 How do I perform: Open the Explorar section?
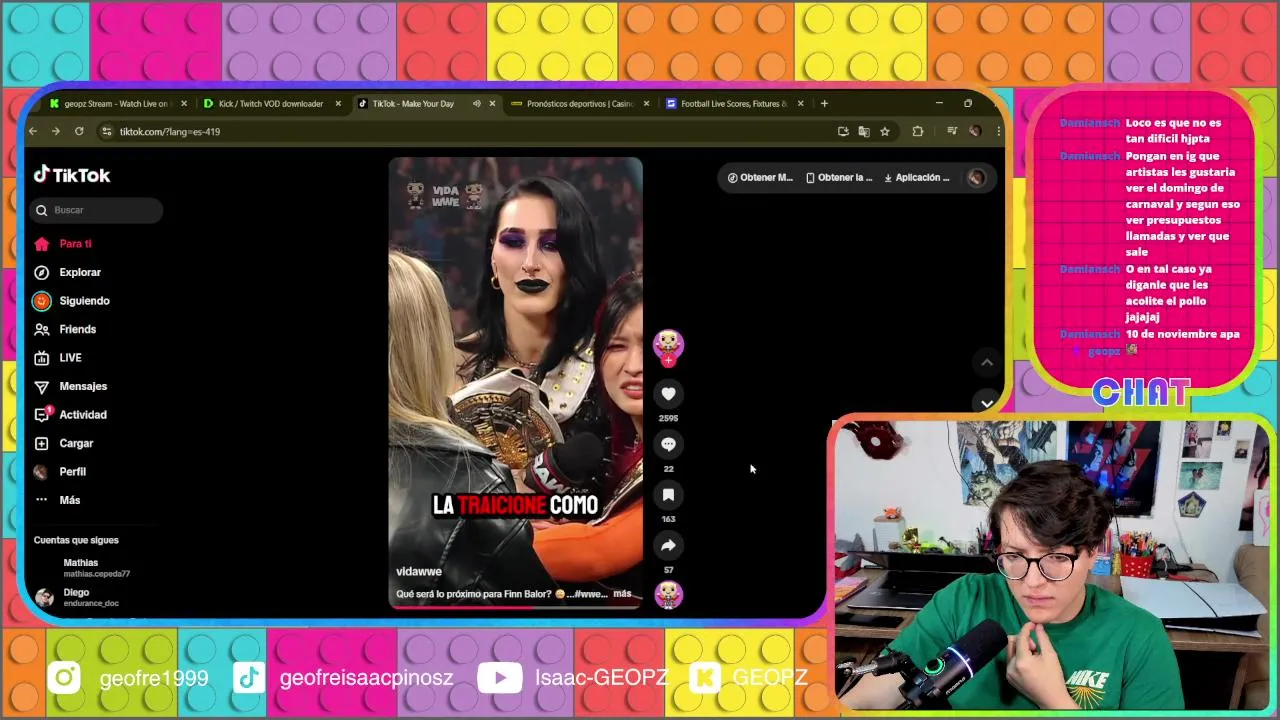[x=80, y=272]
